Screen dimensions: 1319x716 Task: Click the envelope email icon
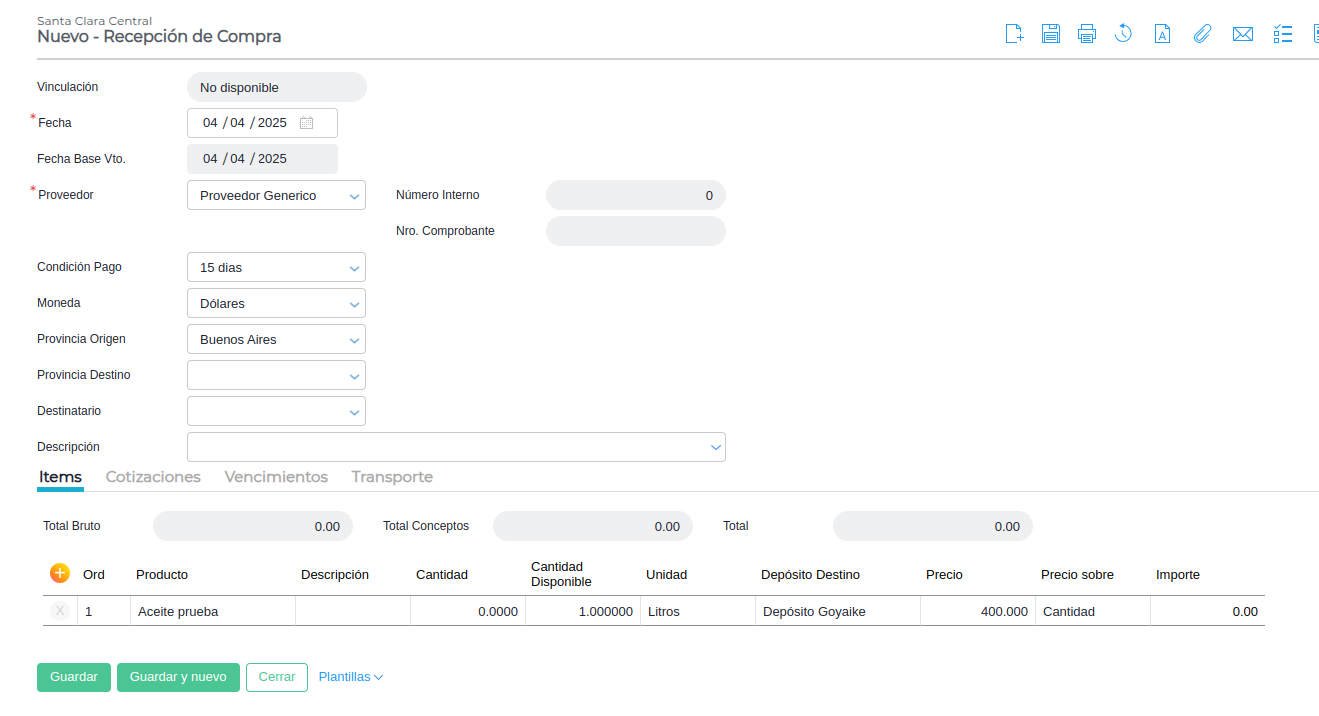tap(1243, 34)
